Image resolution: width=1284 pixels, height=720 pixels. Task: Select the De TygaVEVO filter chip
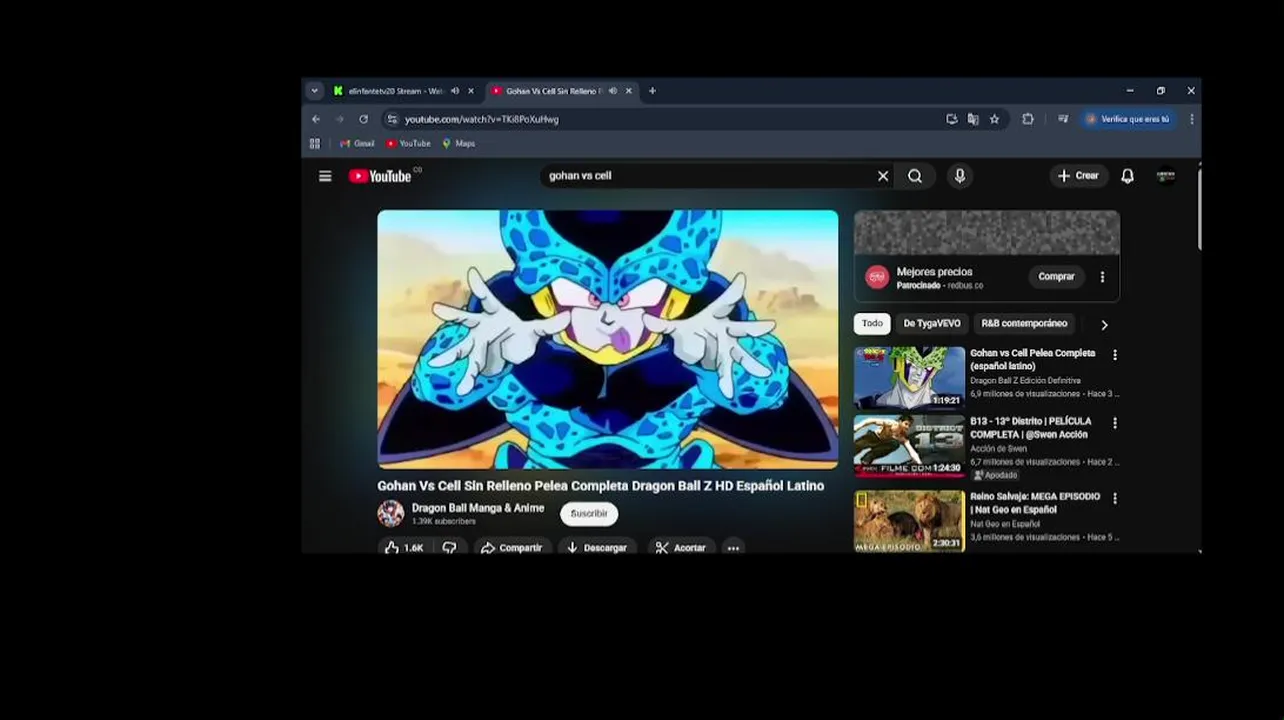tap(932, 324)
